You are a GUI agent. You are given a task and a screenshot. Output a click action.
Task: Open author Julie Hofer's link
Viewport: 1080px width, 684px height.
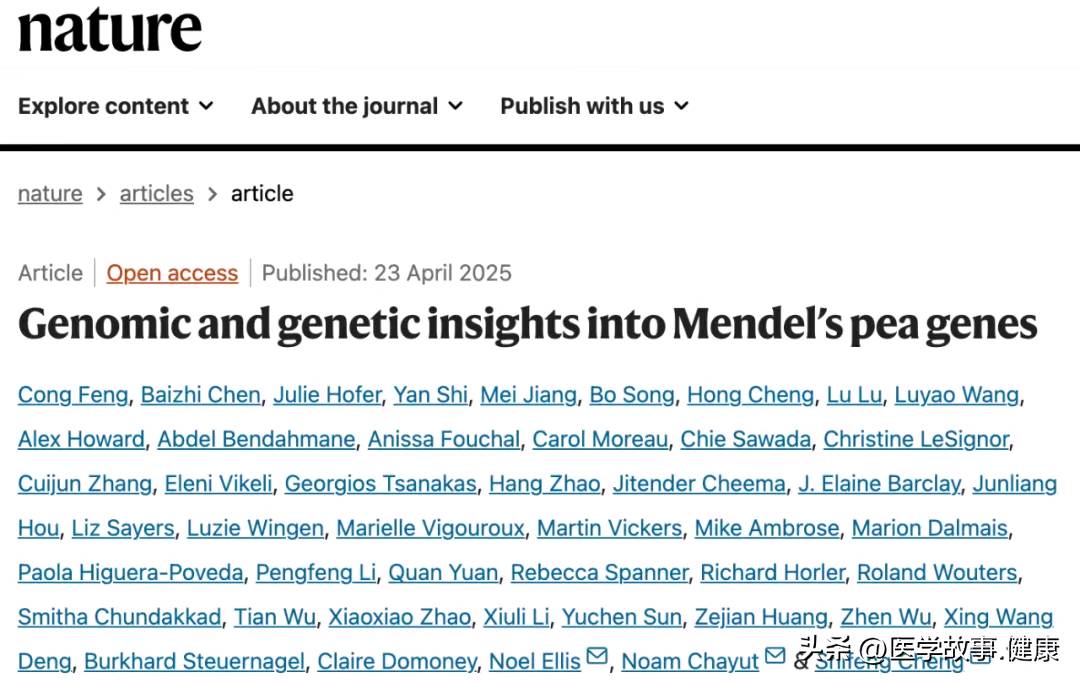pyautogui.click(x=327, y=395)
